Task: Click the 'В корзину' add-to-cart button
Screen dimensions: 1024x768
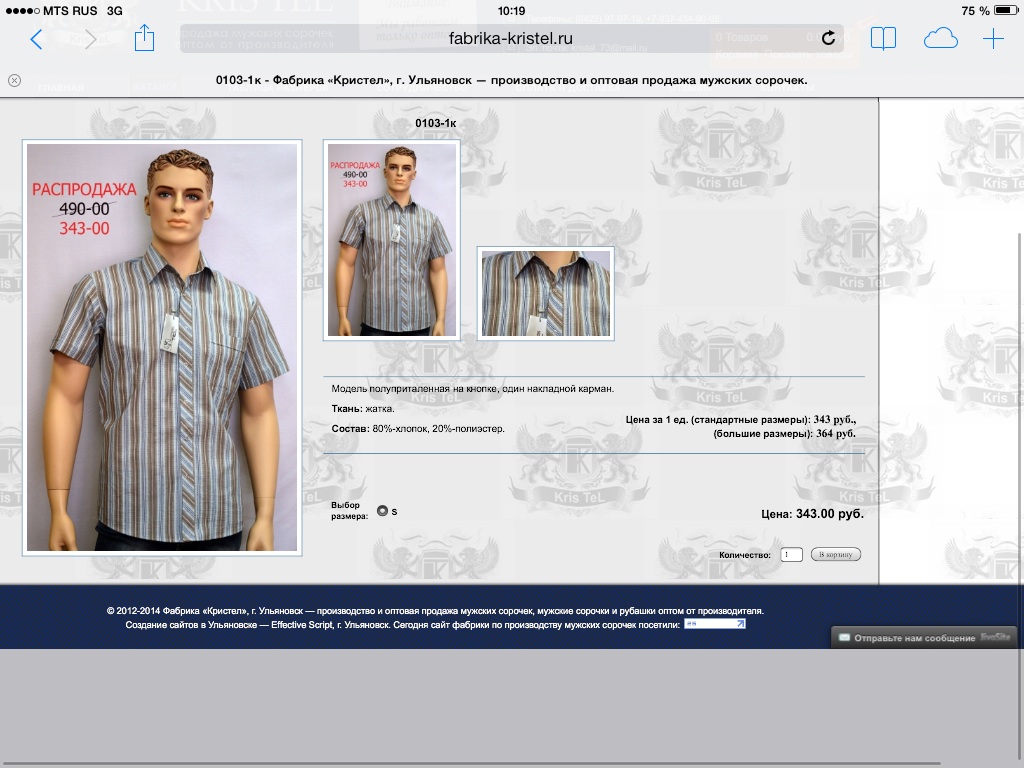Action: (x=836, y=554)
